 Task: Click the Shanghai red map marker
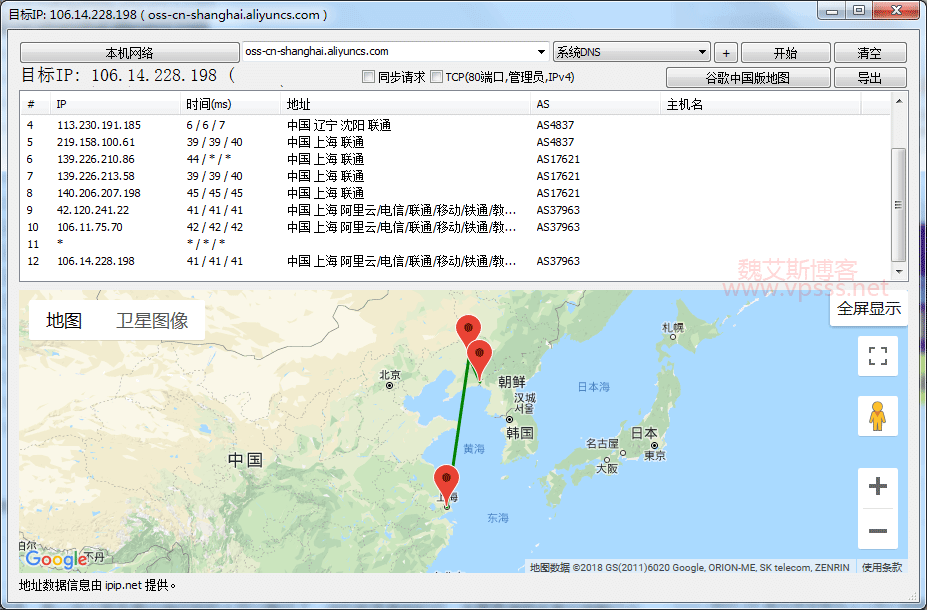tap(446, 481)
